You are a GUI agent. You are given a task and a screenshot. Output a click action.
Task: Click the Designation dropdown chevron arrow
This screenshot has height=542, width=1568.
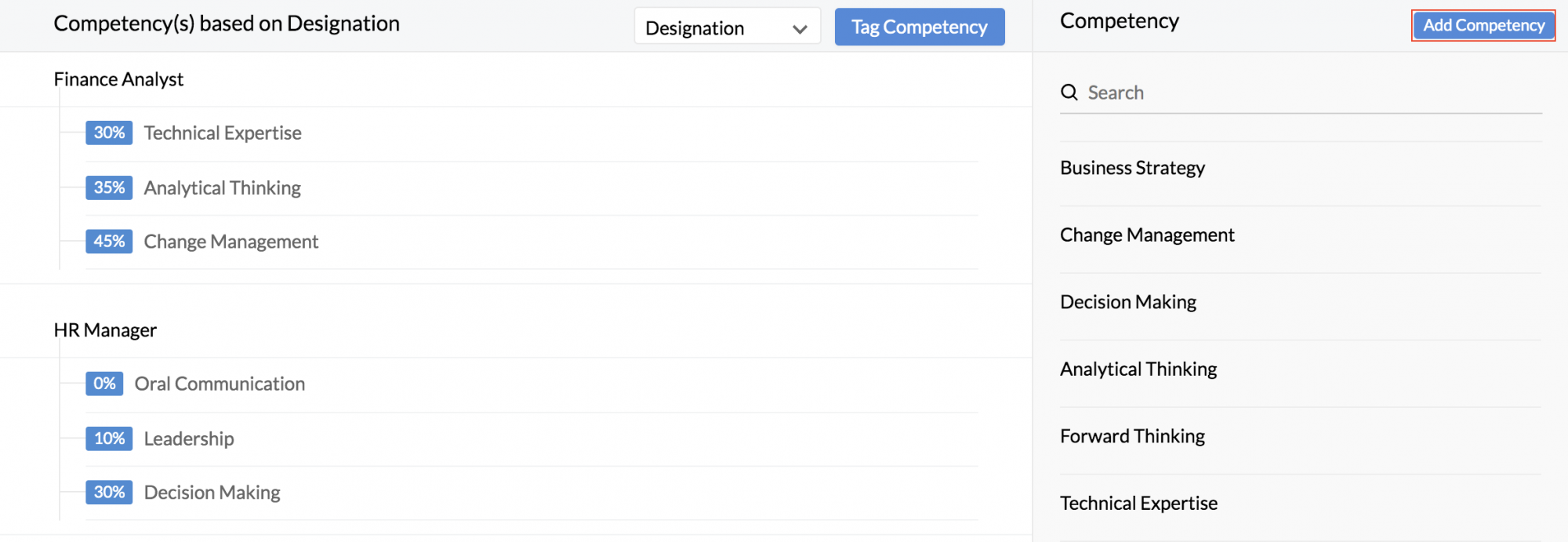800,29
